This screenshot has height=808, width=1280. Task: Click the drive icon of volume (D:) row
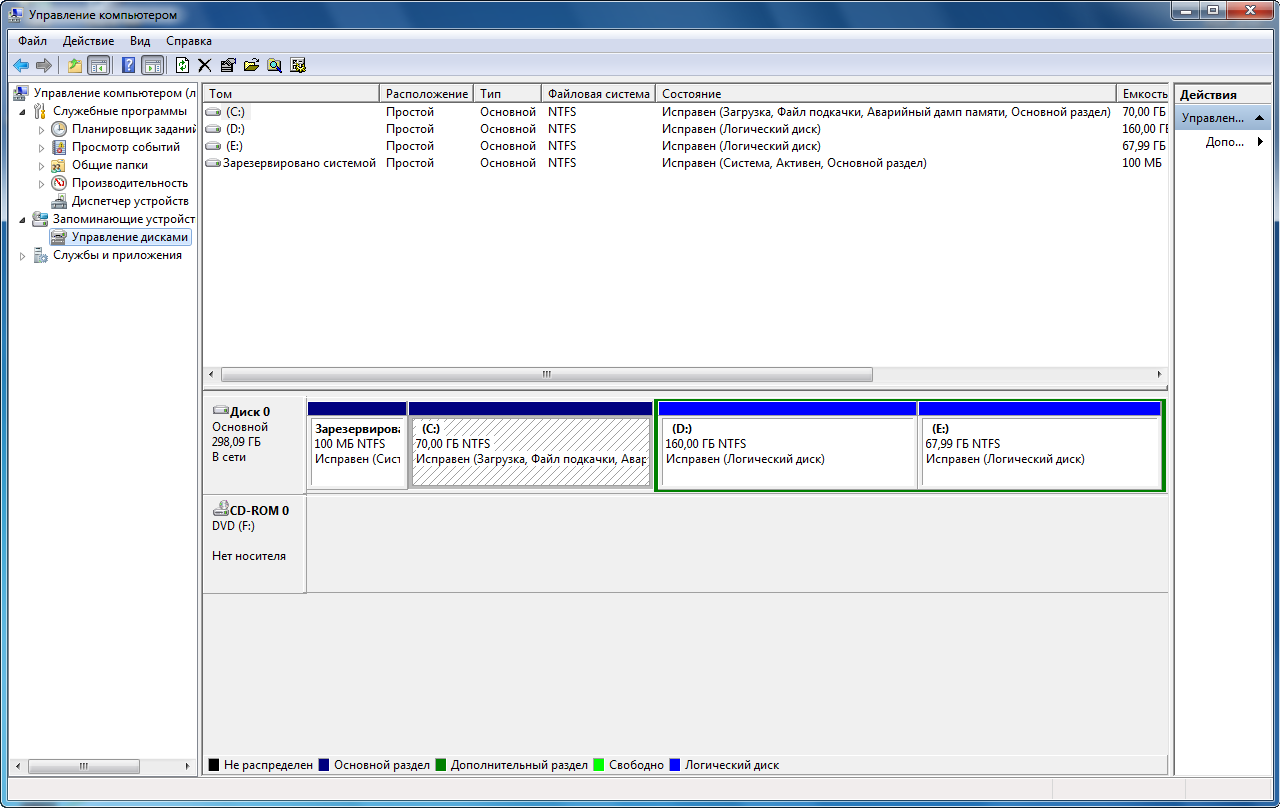pyautogui.click(x=213, y=129)
